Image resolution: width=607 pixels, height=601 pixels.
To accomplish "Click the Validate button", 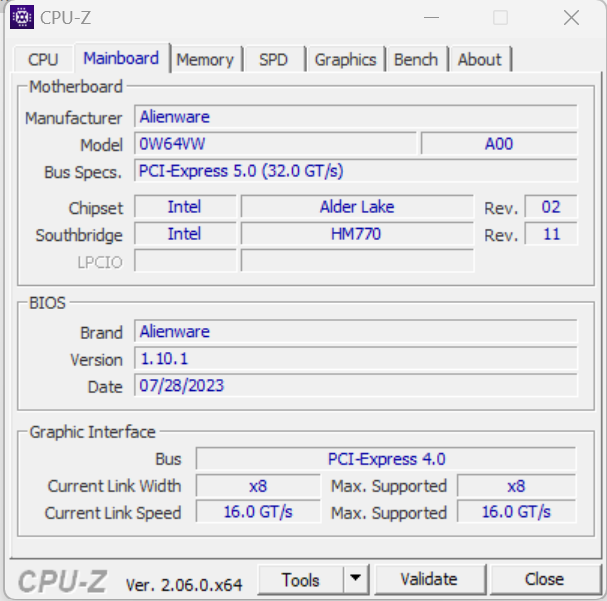I will [429, 579].
